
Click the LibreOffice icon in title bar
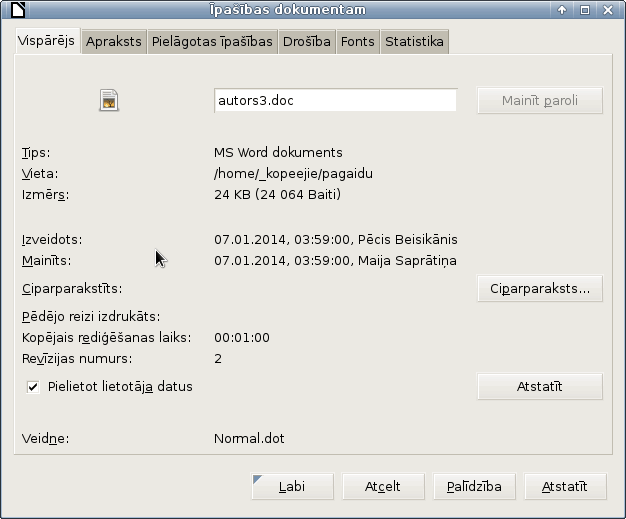tap(18, 10)
